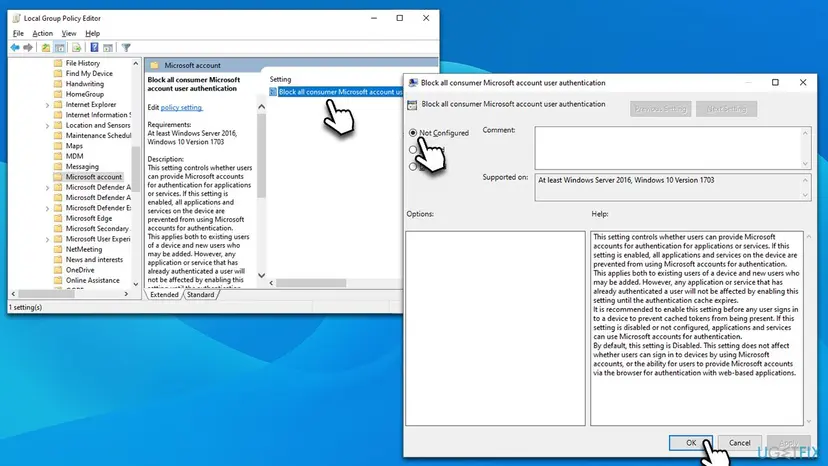The image size is (828, 466).
Task: Click the up one level folder icon
Action: tap(46, 48)
